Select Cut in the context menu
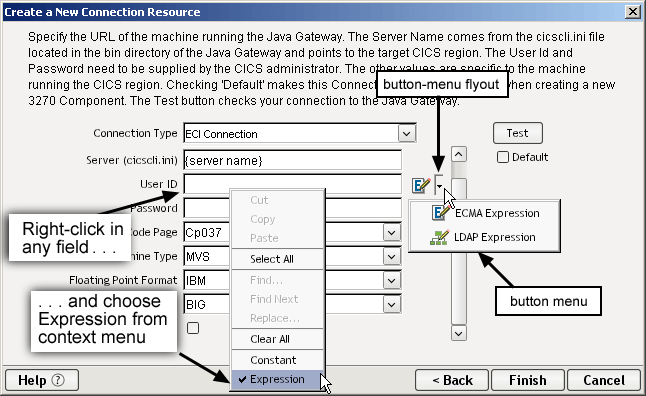646x396 pixels. [x=277, y=200]
